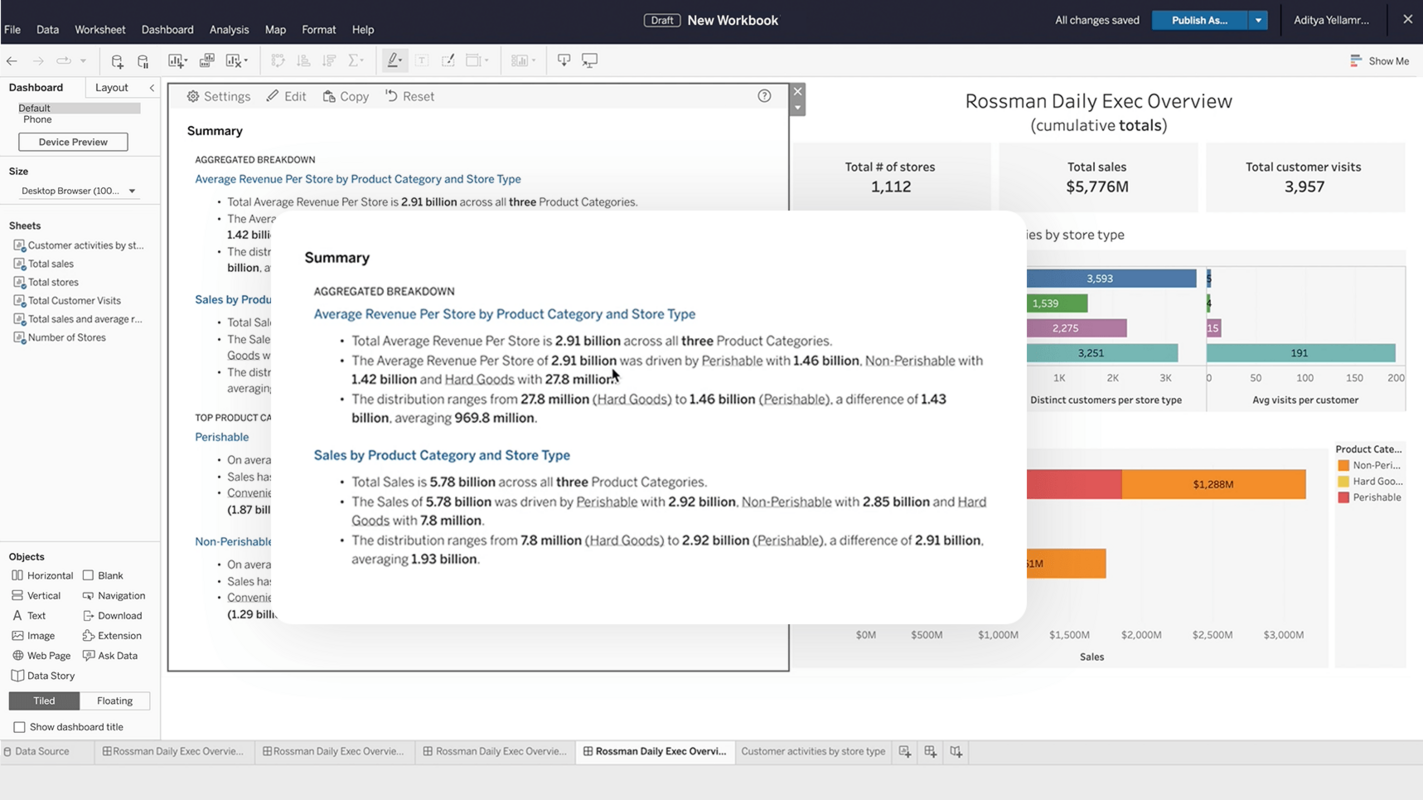Image resolution: width=1423 pixels, height=800 pixels.
Task: Click the Presentation Mode toolbar icon
Action: [x=589, y=60]
